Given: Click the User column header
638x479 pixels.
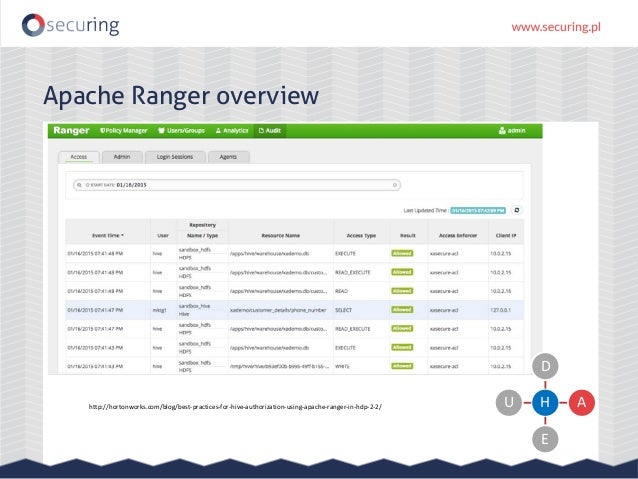Looking at the screenshot, I should (163, 236).
